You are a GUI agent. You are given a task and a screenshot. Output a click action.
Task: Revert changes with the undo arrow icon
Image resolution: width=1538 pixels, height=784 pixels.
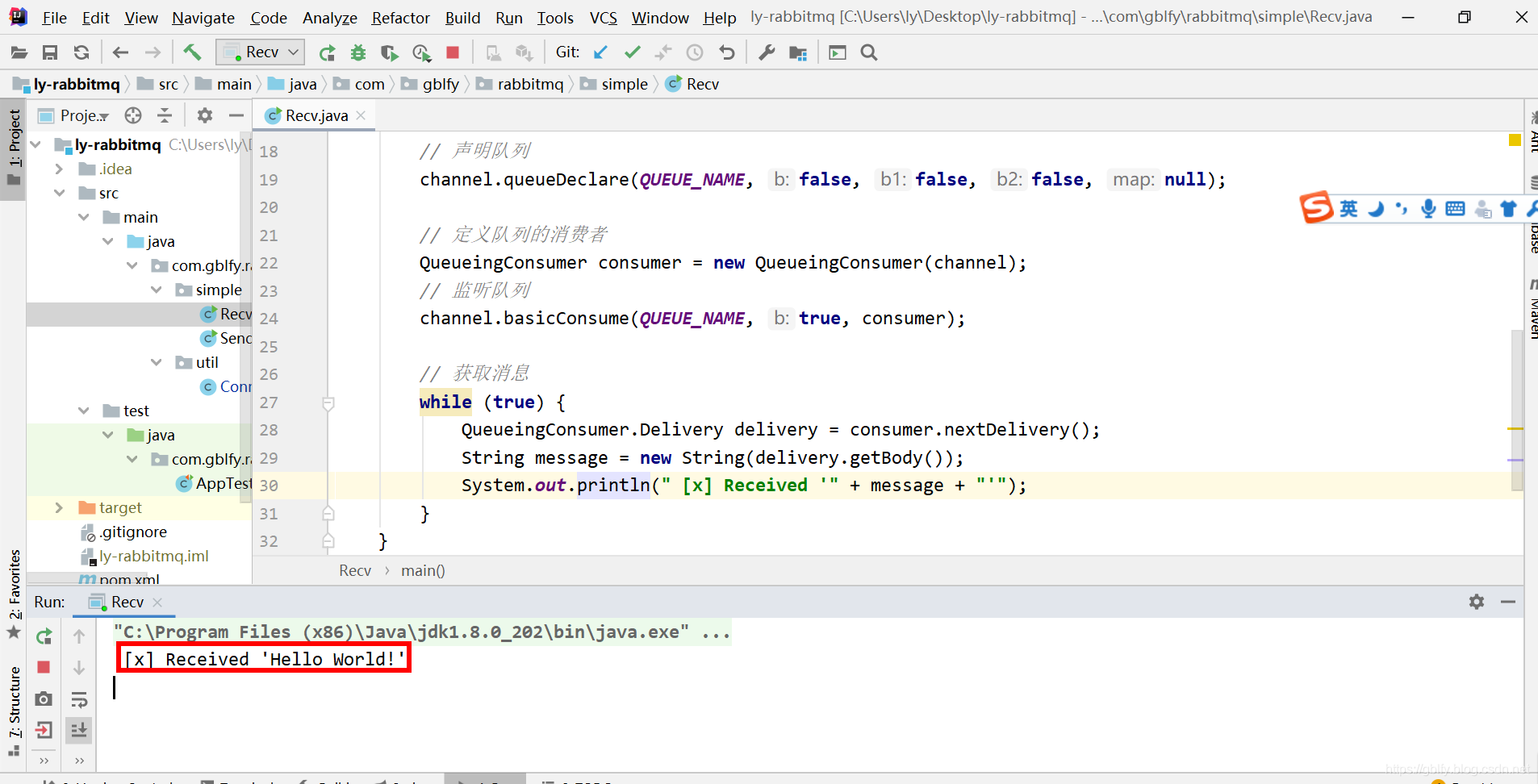coord(727,52)
